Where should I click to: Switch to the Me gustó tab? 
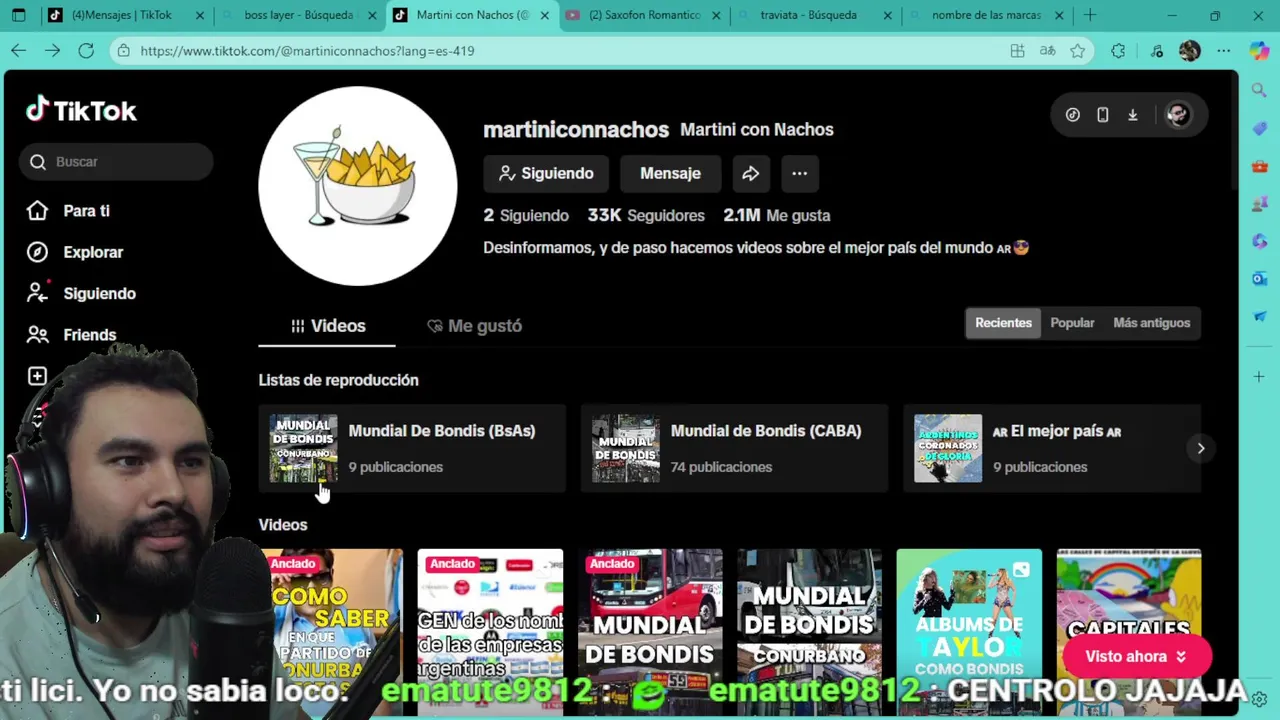[474, 326]
